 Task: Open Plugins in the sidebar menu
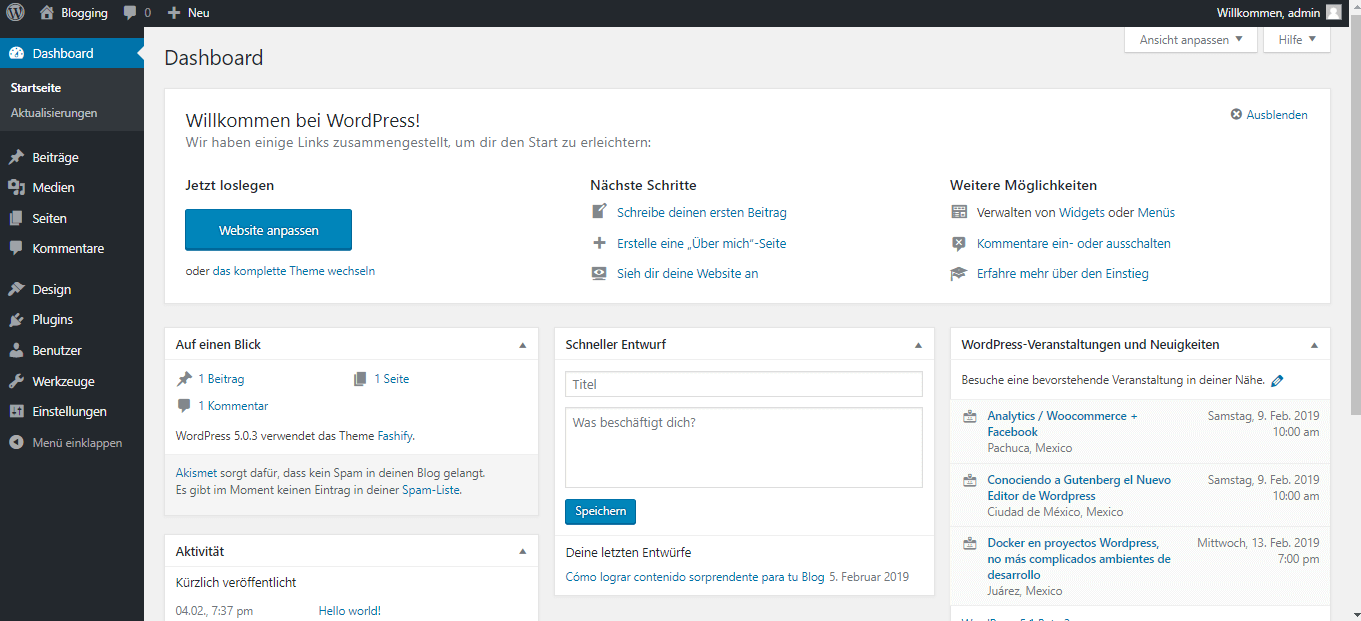tap(72, 320)
